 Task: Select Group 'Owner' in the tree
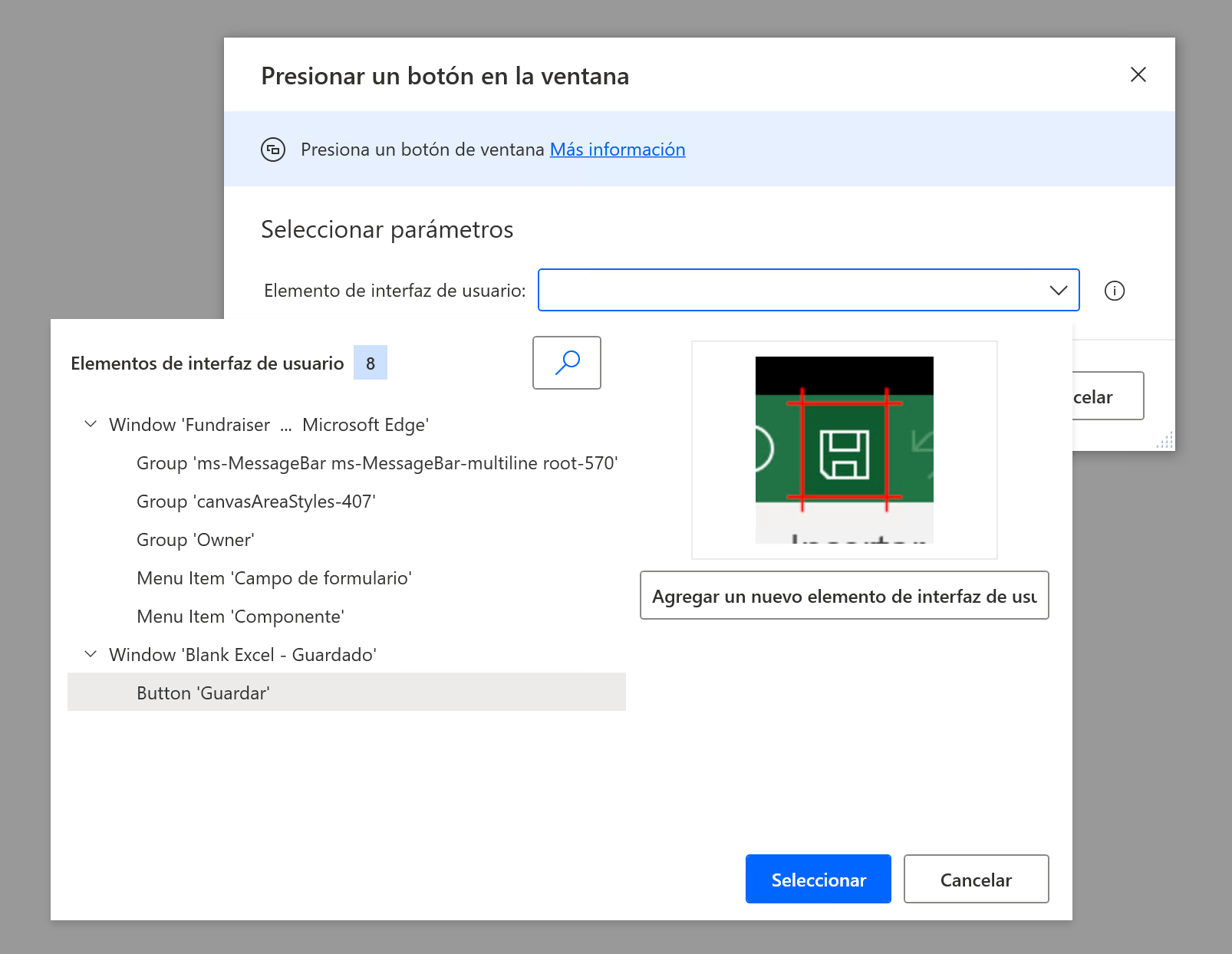[x=195, y=539]
